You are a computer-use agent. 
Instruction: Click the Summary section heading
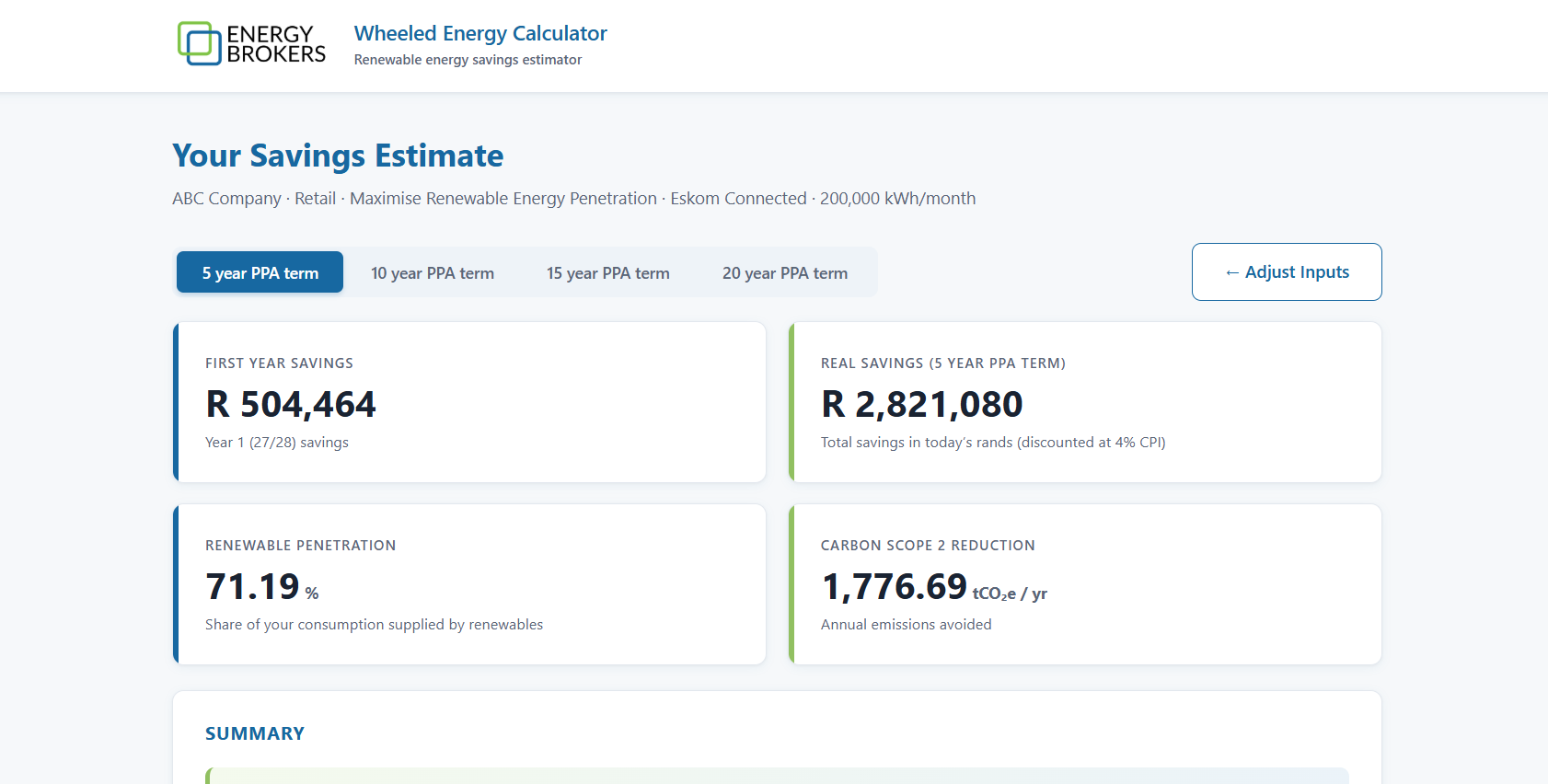(255, 733)
